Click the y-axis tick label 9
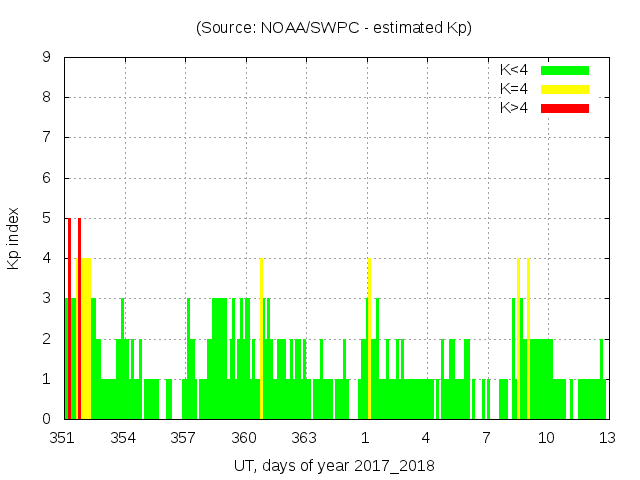 click(47, 57)
